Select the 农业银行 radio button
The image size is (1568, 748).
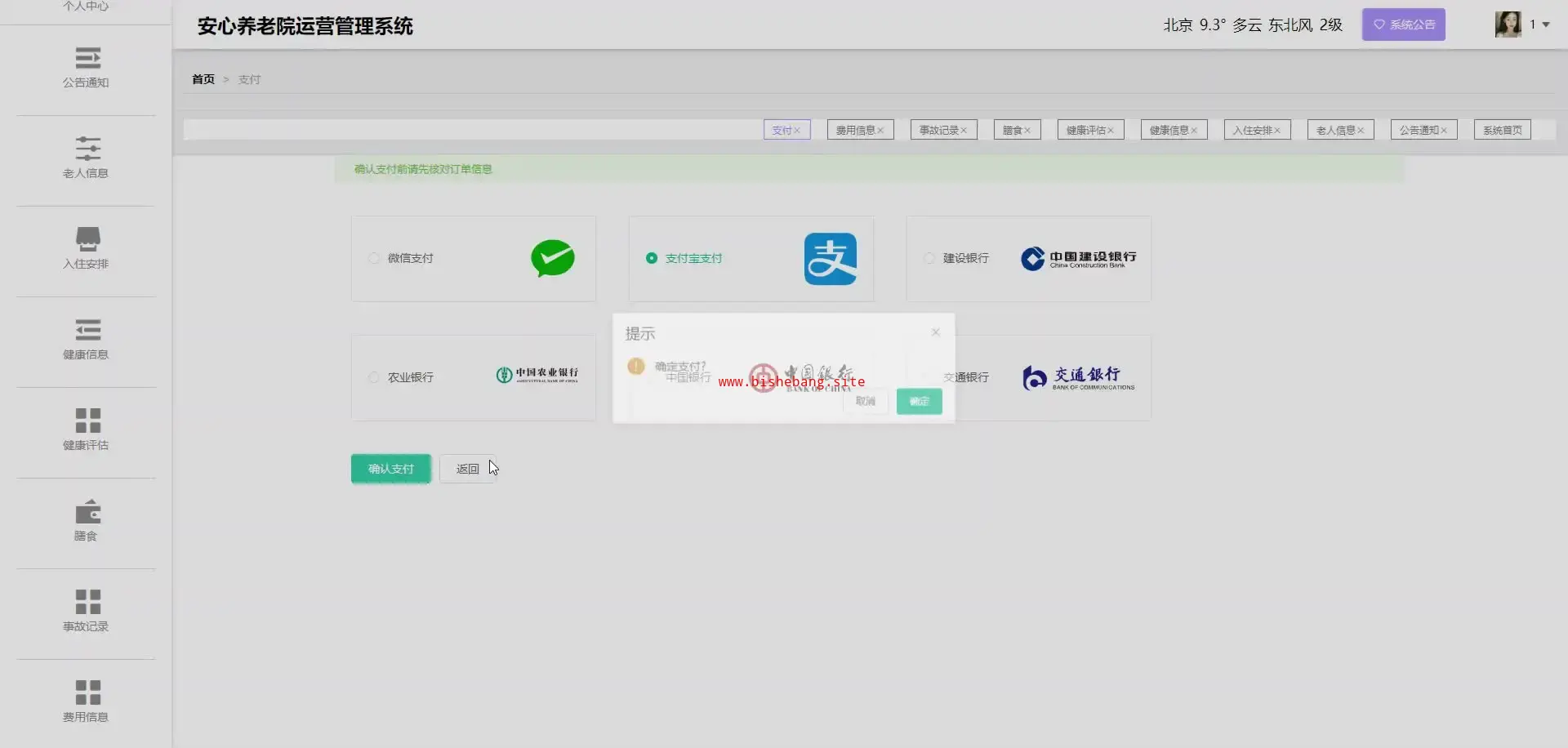[374, 377]
